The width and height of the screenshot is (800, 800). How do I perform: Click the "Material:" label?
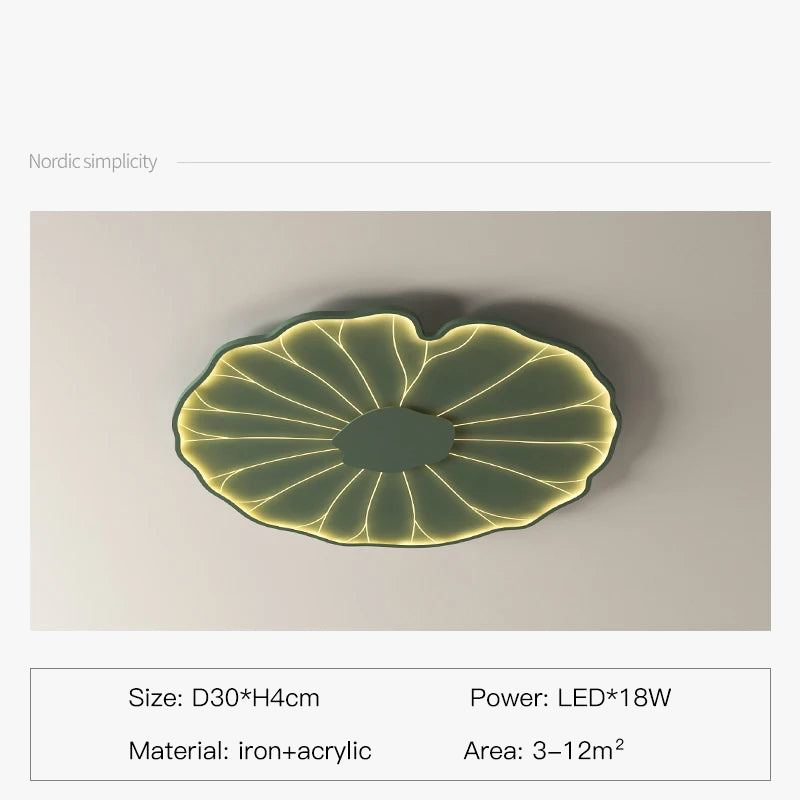[180, 751]
